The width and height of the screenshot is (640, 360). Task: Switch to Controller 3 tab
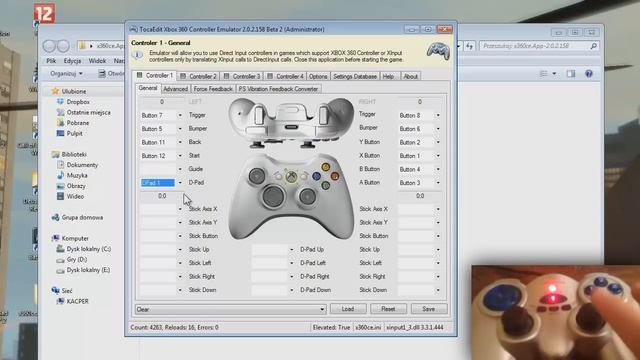coord(242,76)
